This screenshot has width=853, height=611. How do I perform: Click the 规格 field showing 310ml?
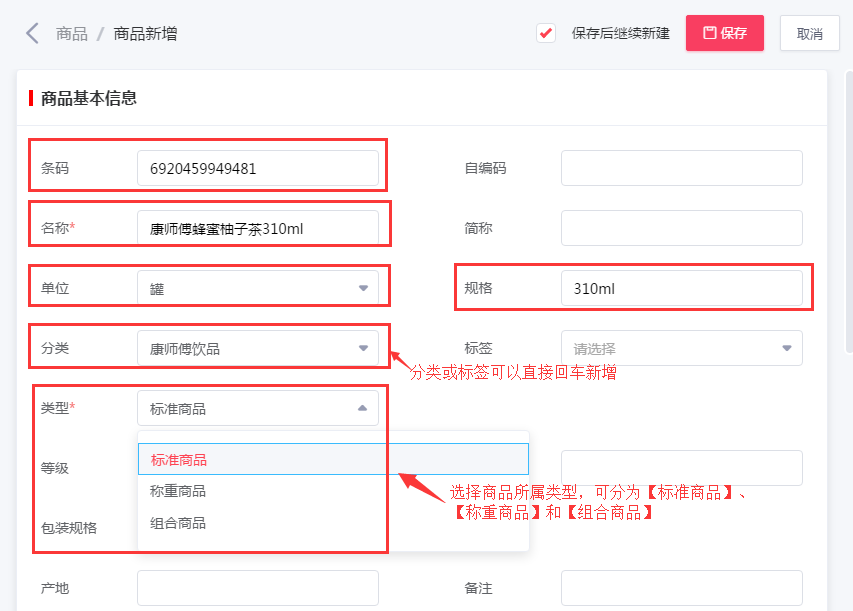click(x=684, y=287)
